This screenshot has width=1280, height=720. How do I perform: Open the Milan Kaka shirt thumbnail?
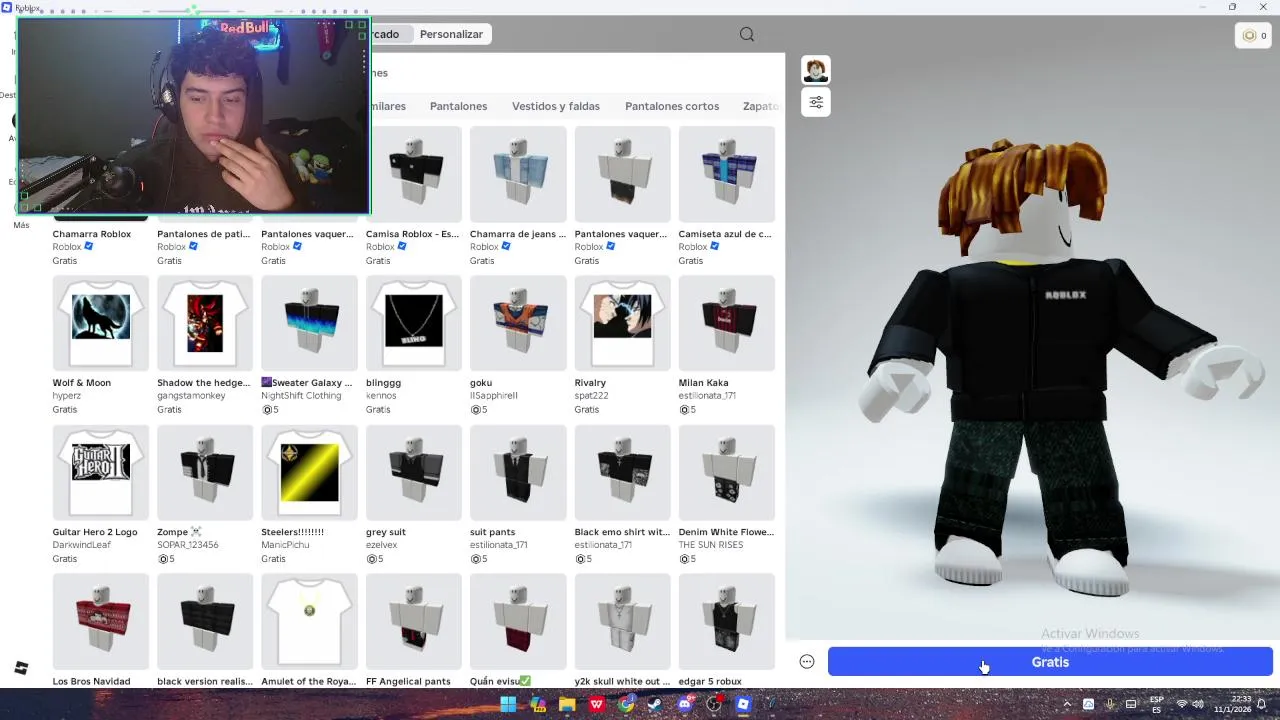[x=727, y=323]
